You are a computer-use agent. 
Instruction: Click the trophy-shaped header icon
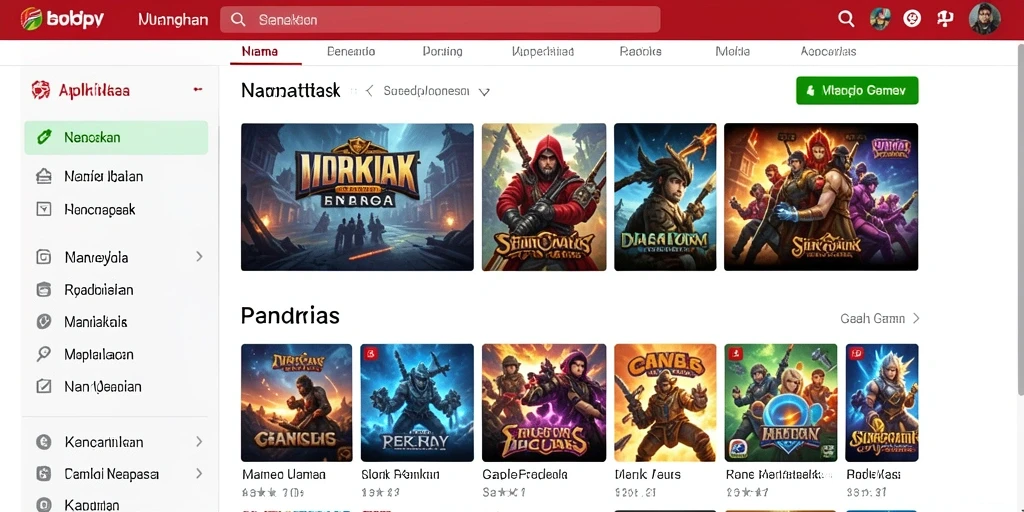(945, 18)
